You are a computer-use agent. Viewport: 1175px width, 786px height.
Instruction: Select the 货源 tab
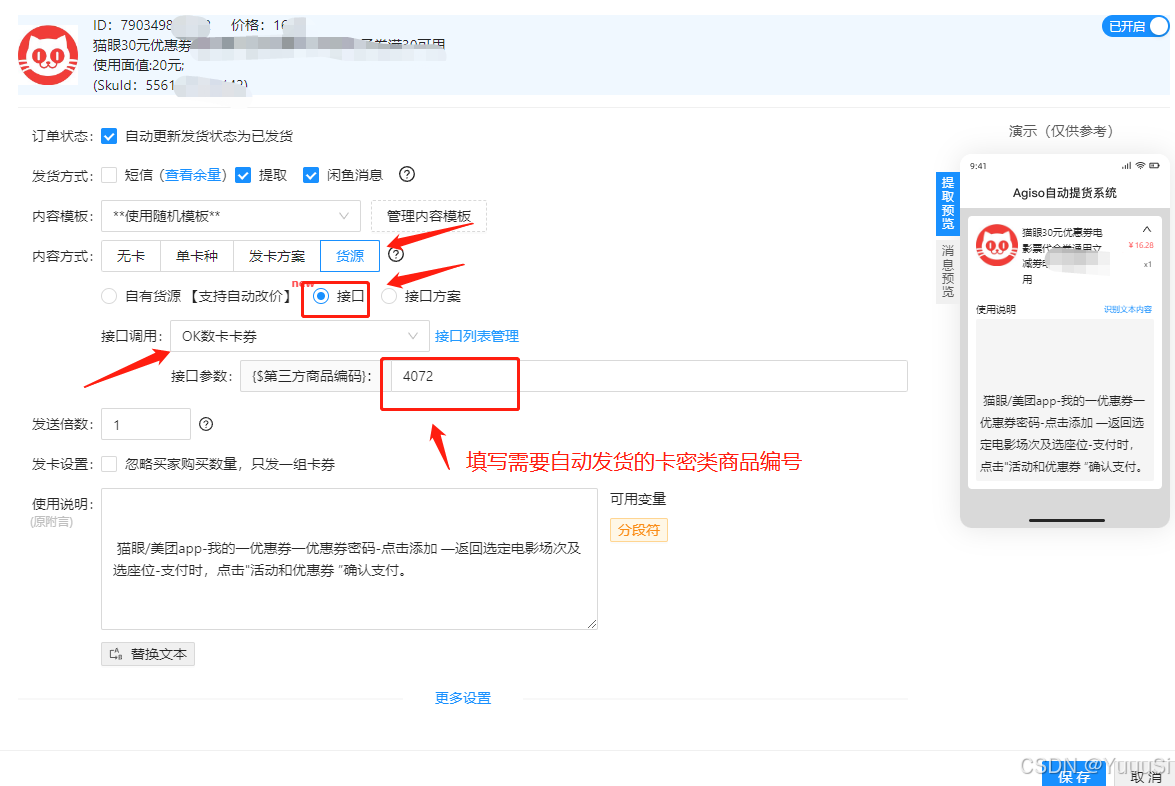[x=350, y=256]
